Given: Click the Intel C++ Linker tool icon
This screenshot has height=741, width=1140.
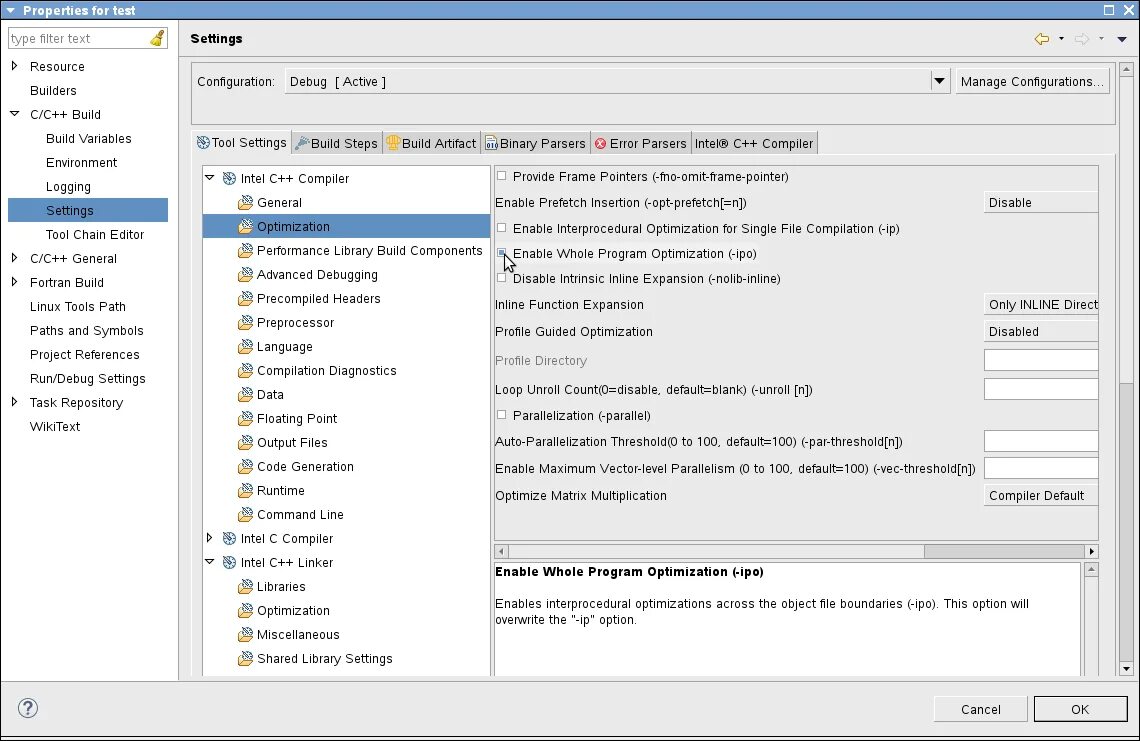Looking at the screenshot, I should click(229, 563).
